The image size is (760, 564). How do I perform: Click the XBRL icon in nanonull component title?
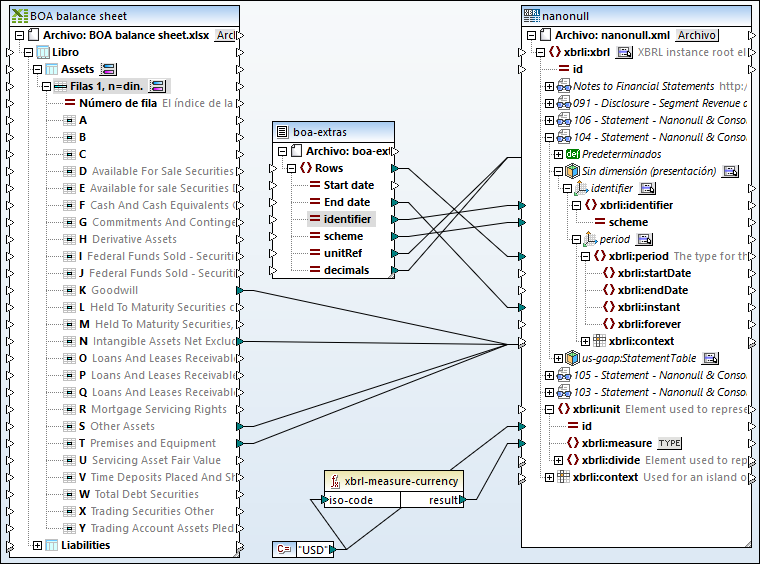tap(532, 16)
